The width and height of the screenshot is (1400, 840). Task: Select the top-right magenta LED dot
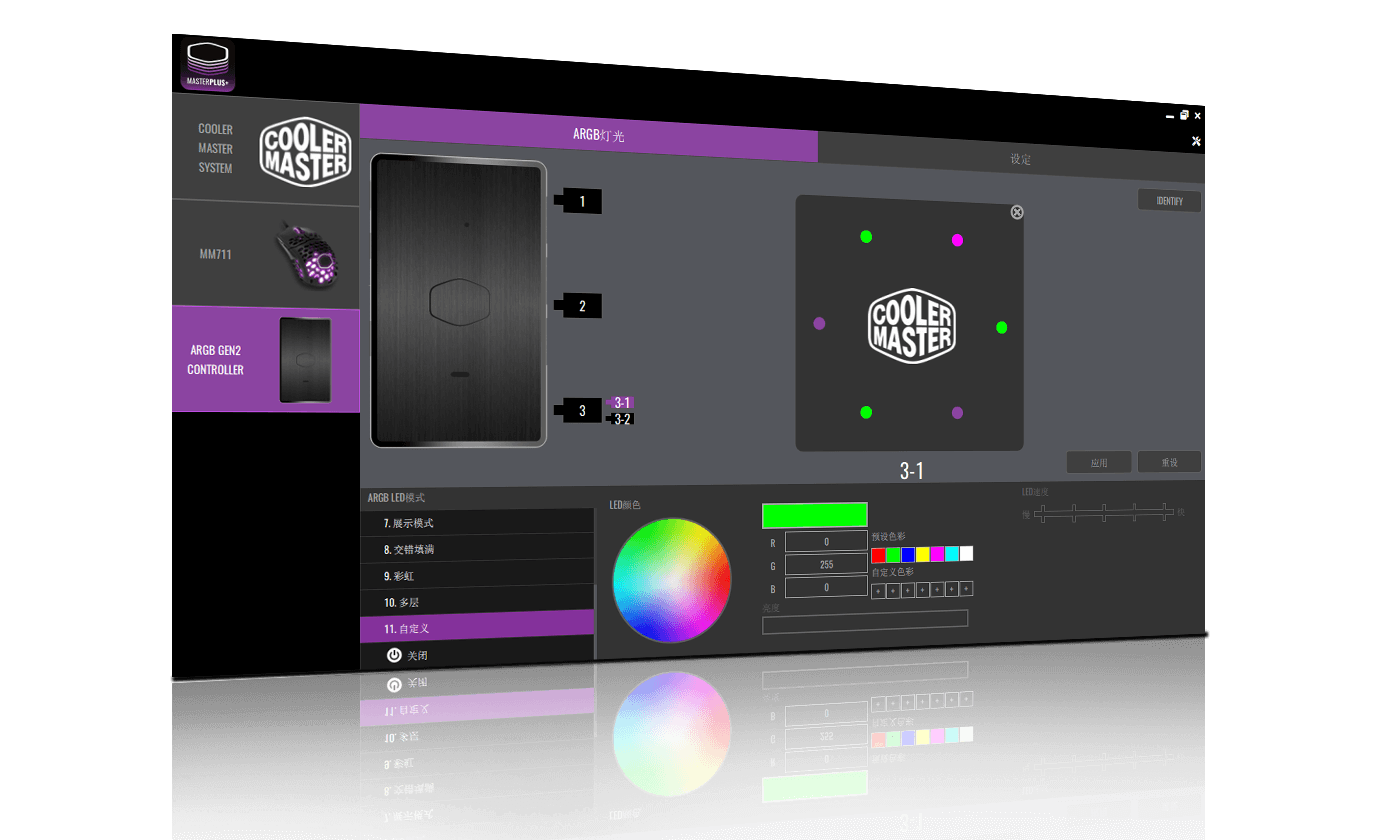(x=957, y=240)
